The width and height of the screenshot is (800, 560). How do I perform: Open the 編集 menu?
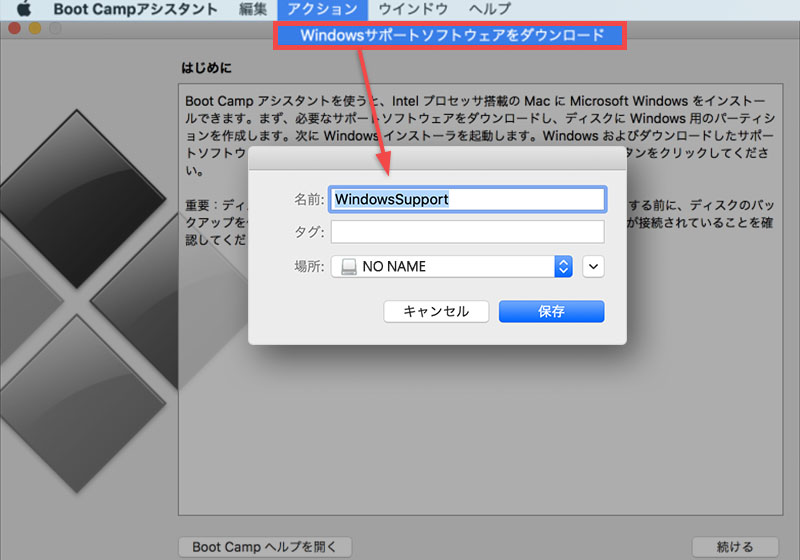point(253,9)
